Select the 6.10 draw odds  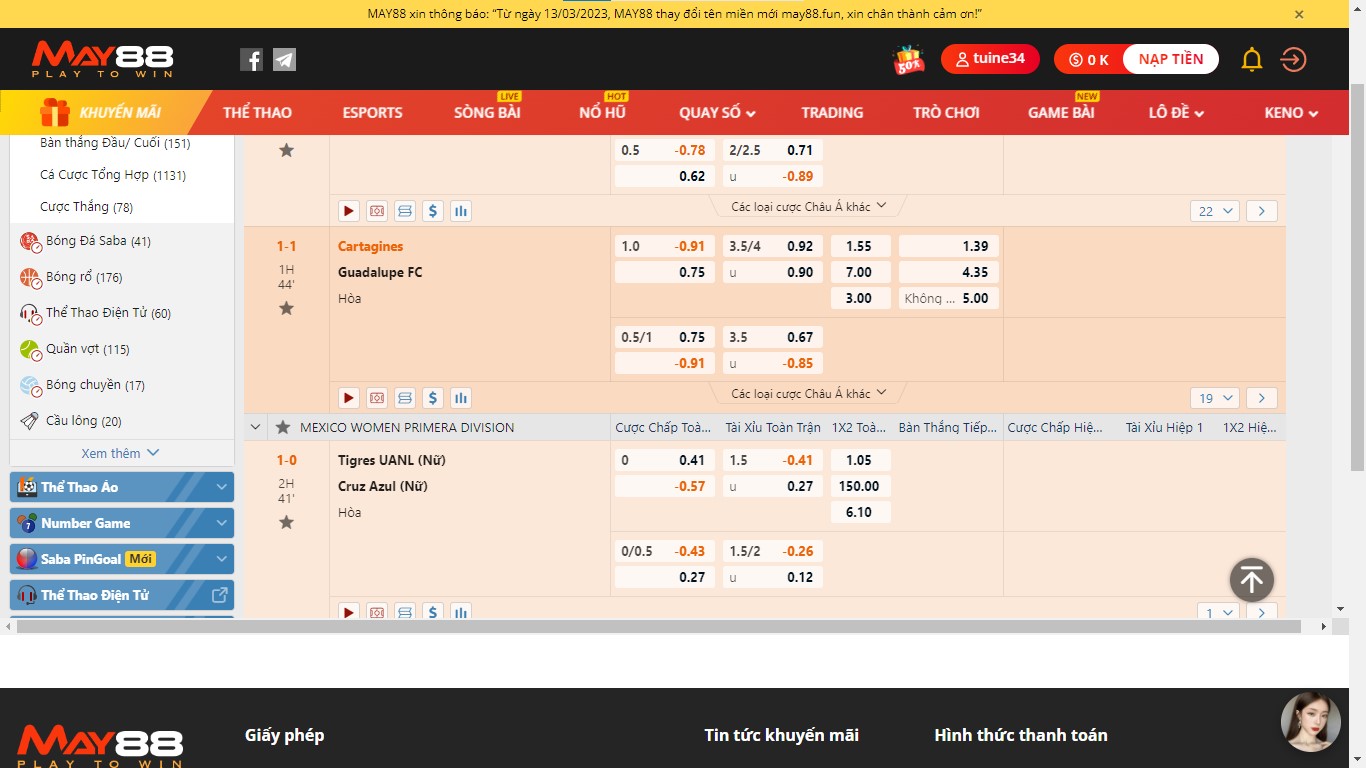coord(860,512)
